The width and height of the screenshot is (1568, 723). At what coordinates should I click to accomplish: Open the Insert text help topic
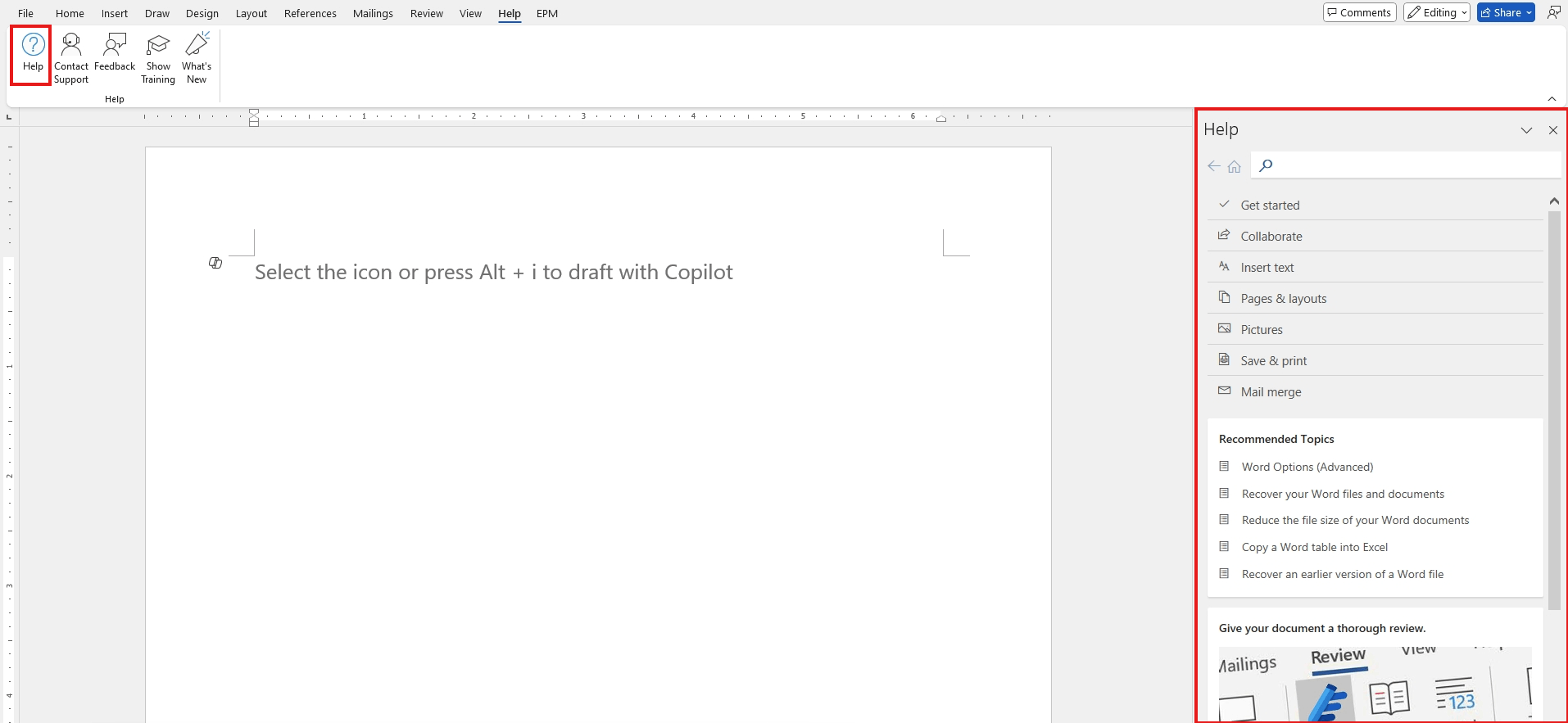(1375, 267)
